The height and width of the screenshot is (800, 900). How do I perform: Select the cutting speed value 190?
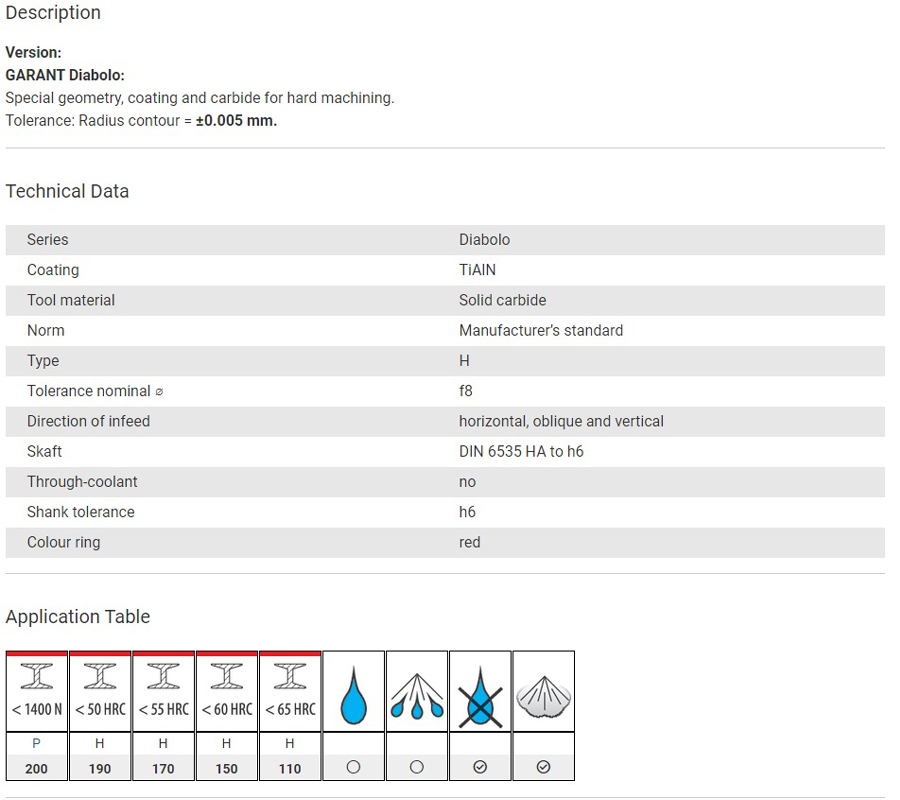point(100,770)
